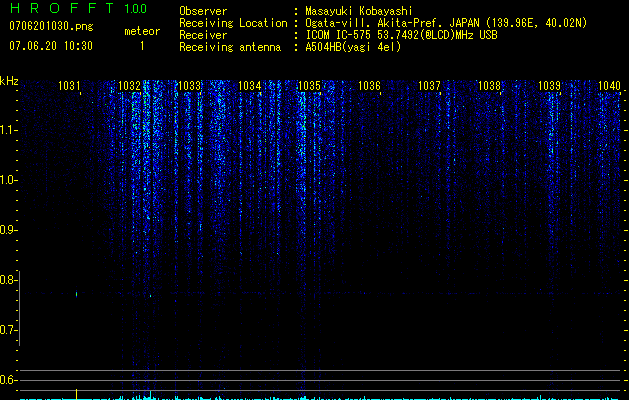Click time marker 1038
The image size is (629, 400).
489,86
